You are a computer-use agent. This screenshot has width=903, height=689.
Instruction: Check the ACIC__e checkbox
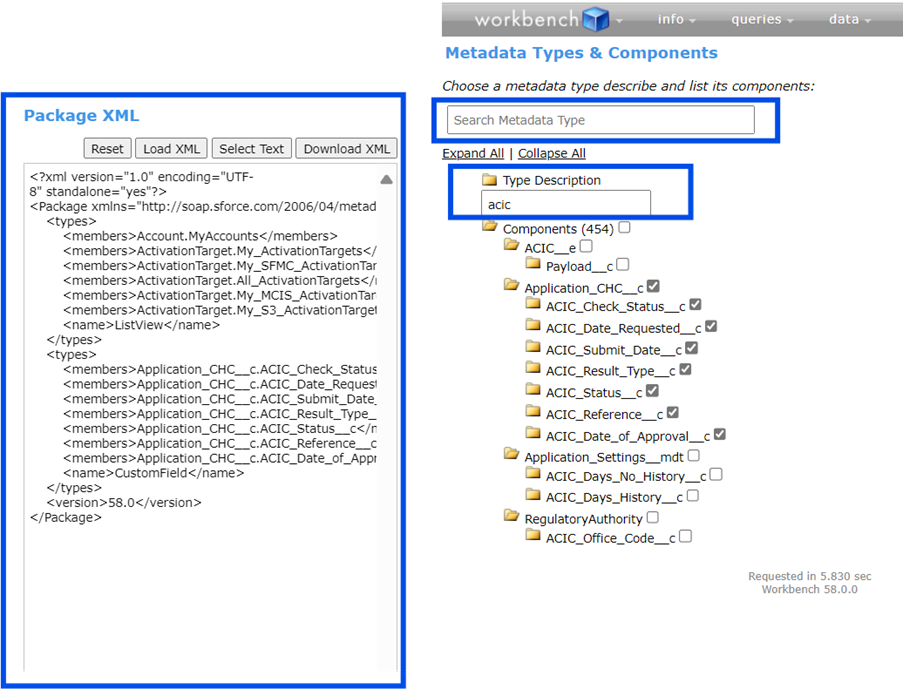pyautogui.click(x=586, y=246)
